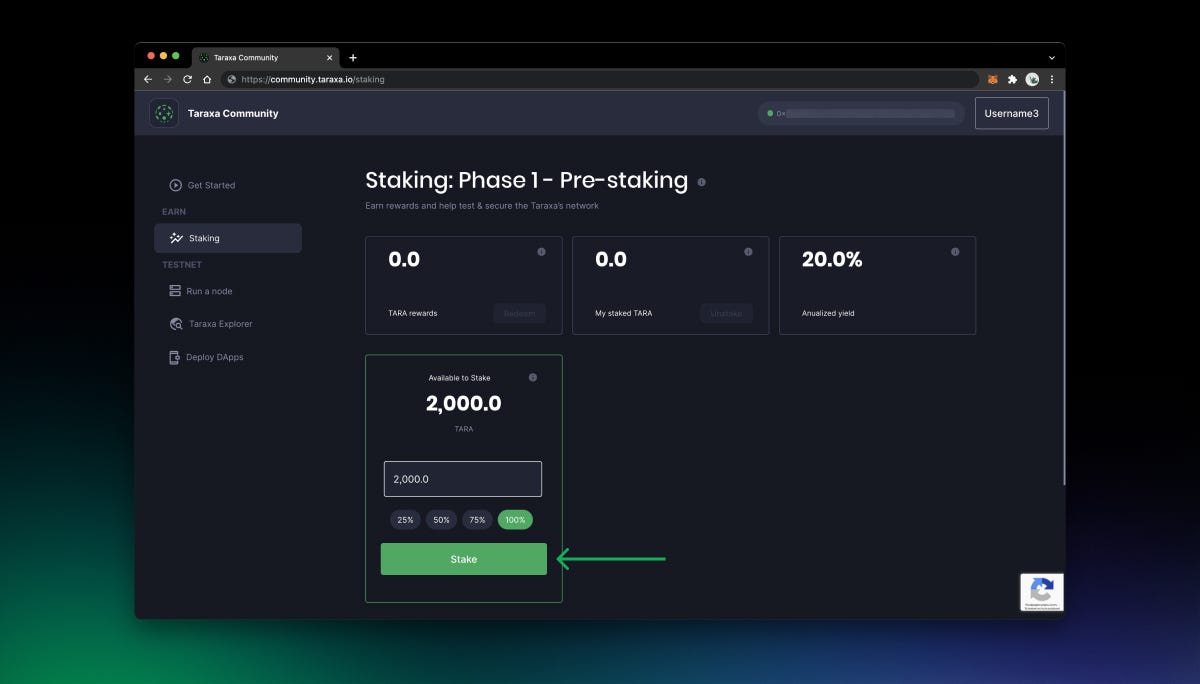Click the Redeem button
1200x684 pixels.
click(519, 313)
